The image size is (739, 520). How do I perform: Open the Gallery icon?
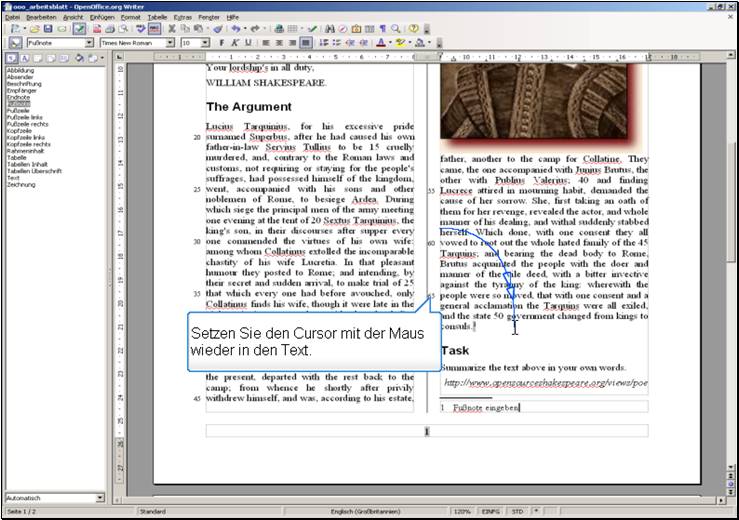coord(356,29)
